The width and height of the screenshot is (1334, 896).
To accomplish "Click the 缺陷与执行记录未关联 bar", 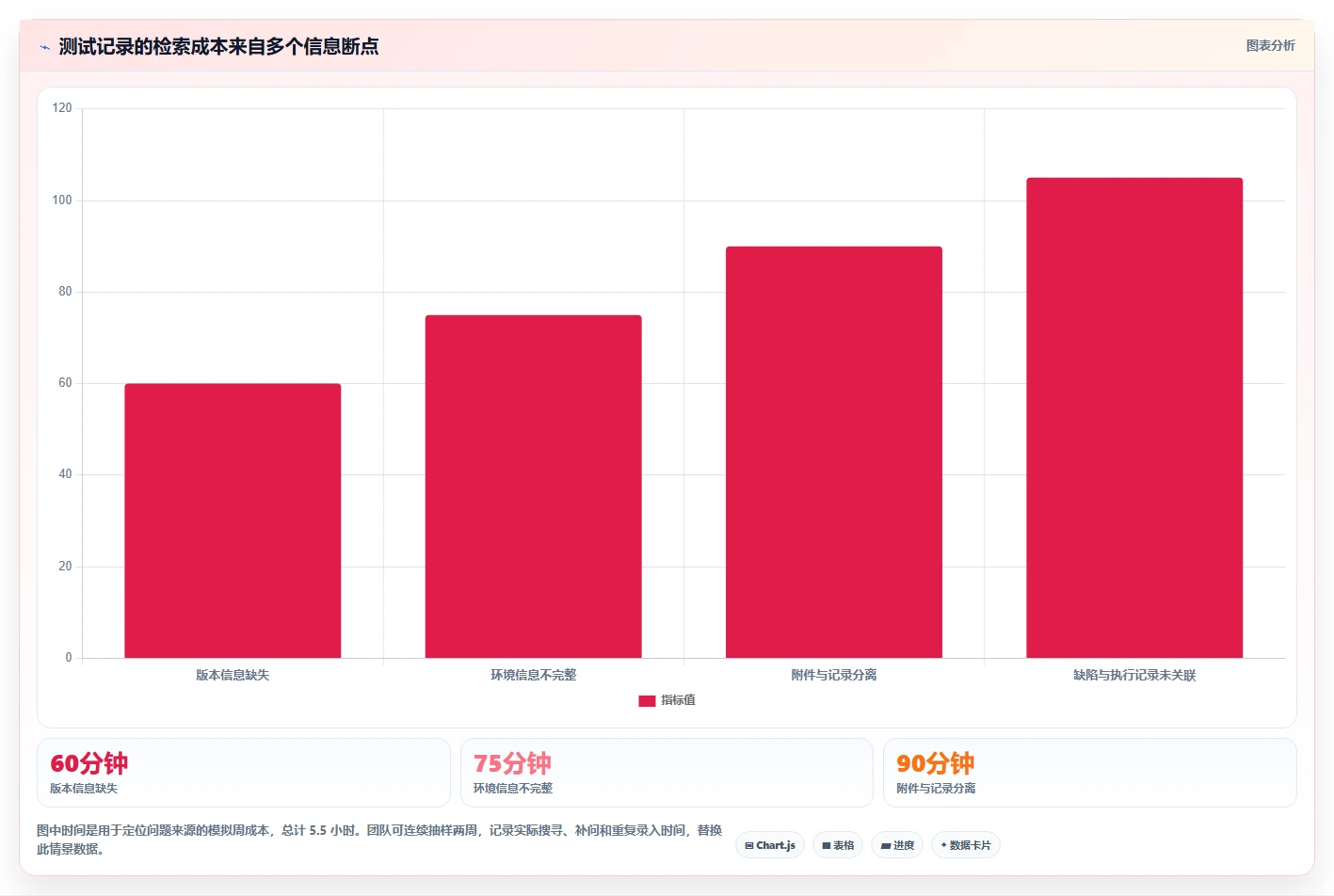I will 1134,418.
